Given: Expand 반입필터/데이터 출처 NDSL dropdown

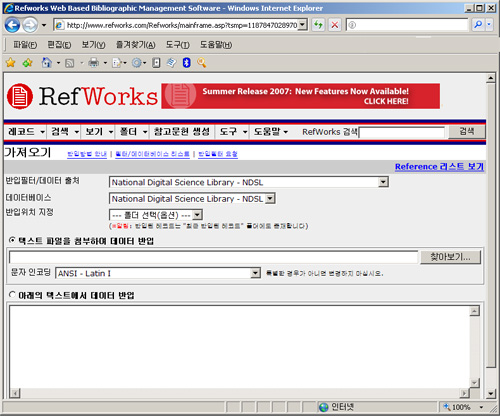Looking at the screenshot, I should point(383,182).
